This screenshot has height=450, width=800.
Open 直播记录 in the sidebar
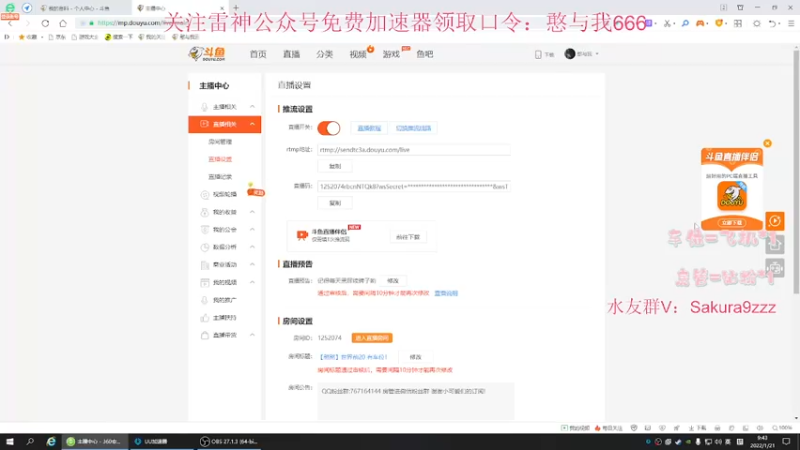click(220, 177)
